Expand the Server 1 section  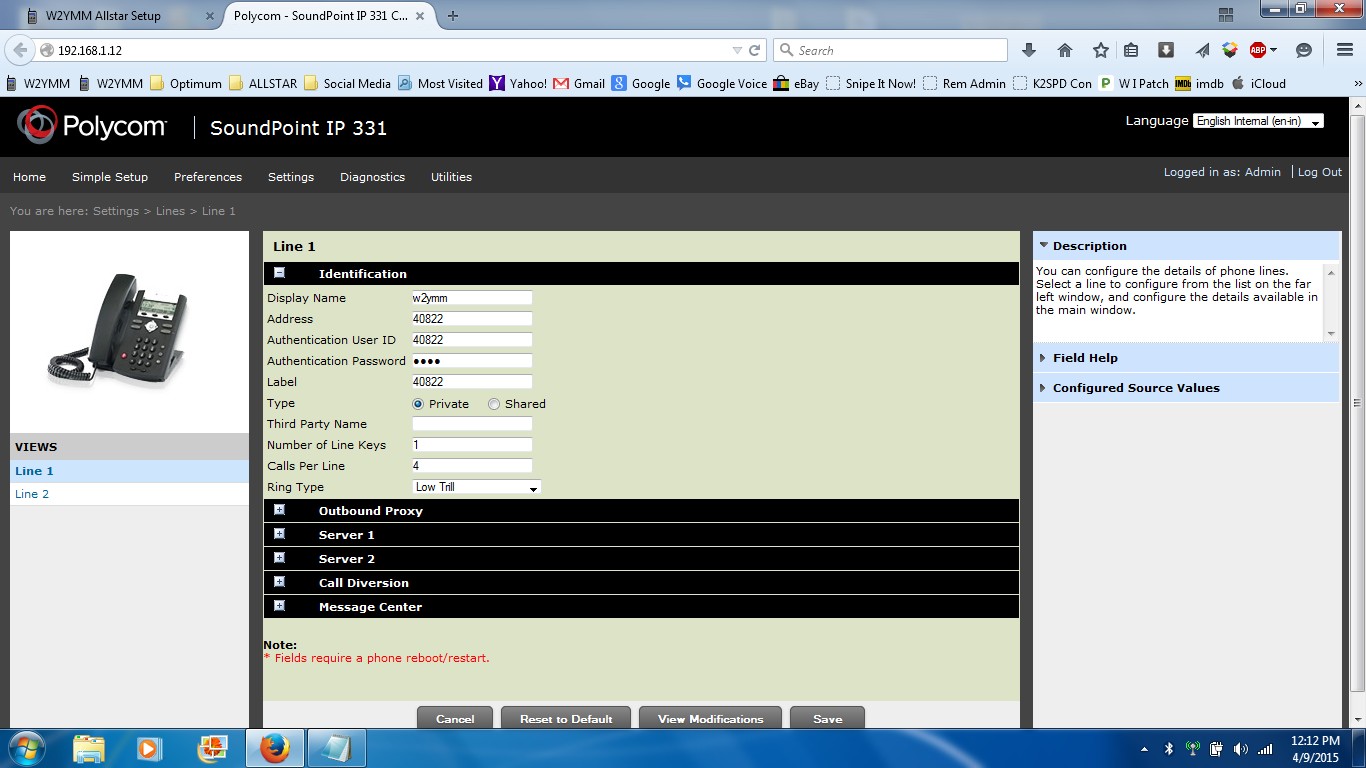click(x=279, y=534)
